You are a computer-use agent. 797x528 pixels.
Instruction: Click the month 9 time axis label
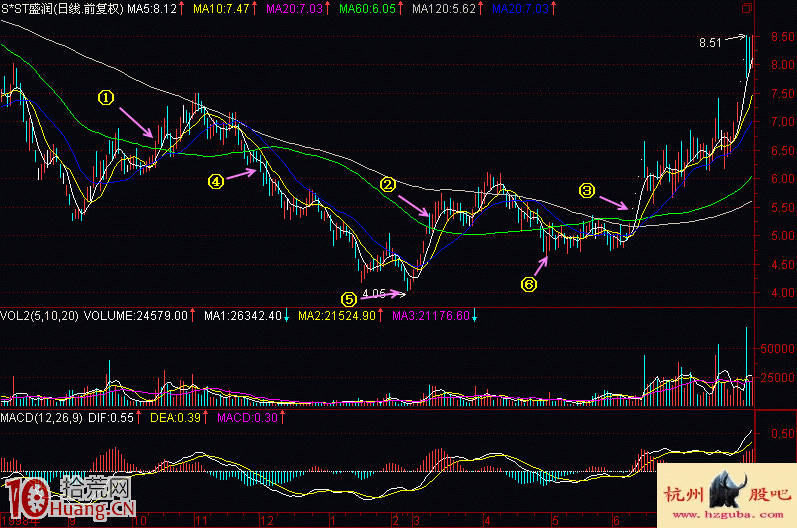[73, 521]
